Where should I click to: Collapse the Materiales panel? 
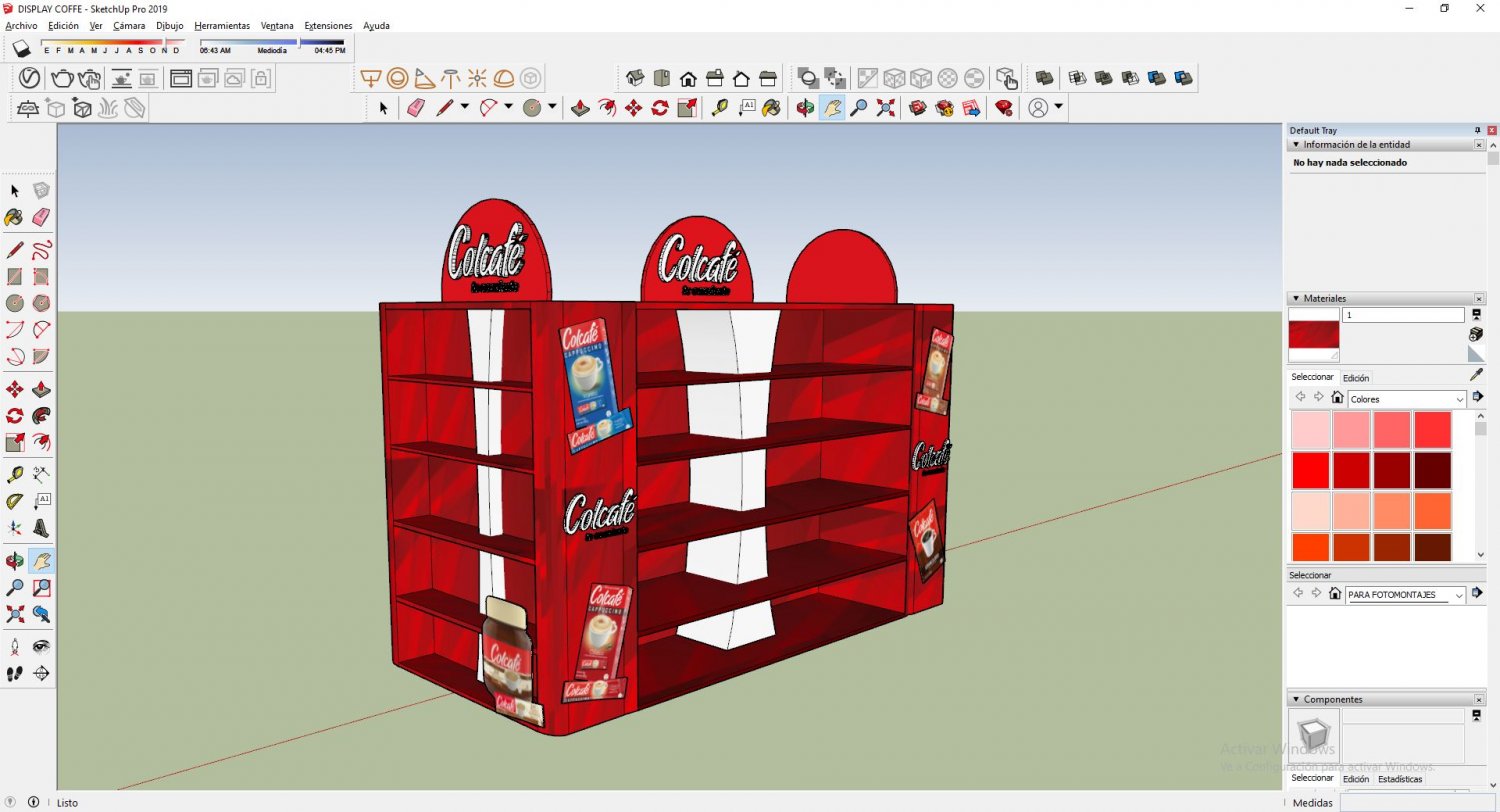pos(1296,298)
